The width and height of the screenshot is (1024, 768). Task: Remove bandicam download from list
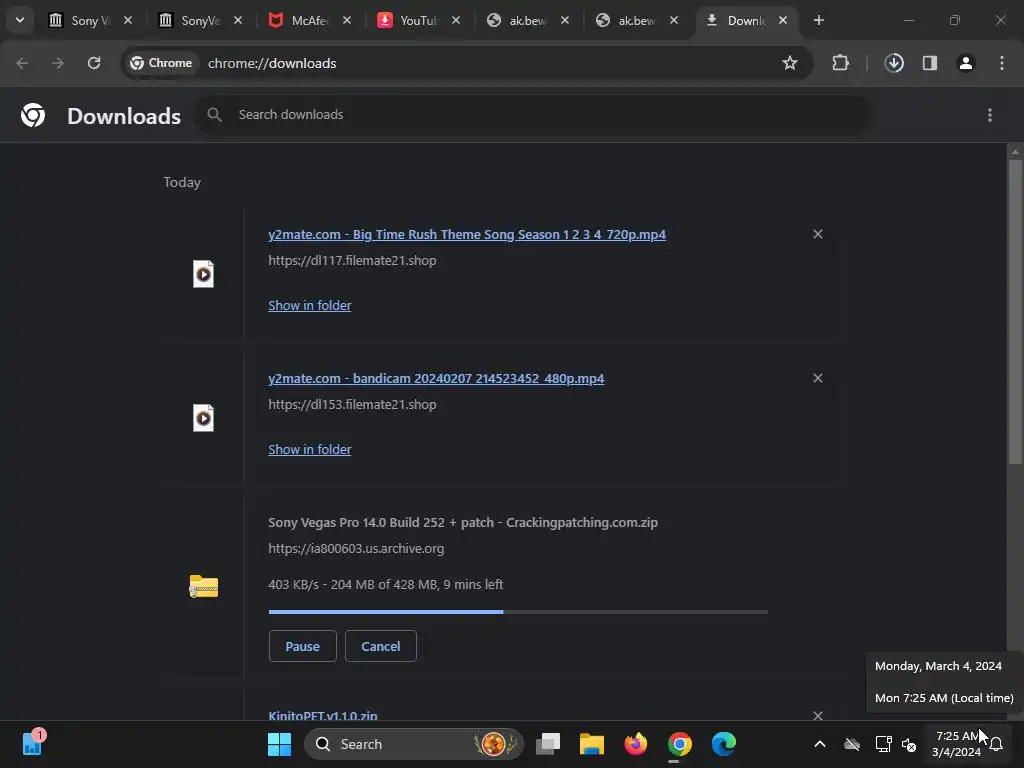click(818, 379)
